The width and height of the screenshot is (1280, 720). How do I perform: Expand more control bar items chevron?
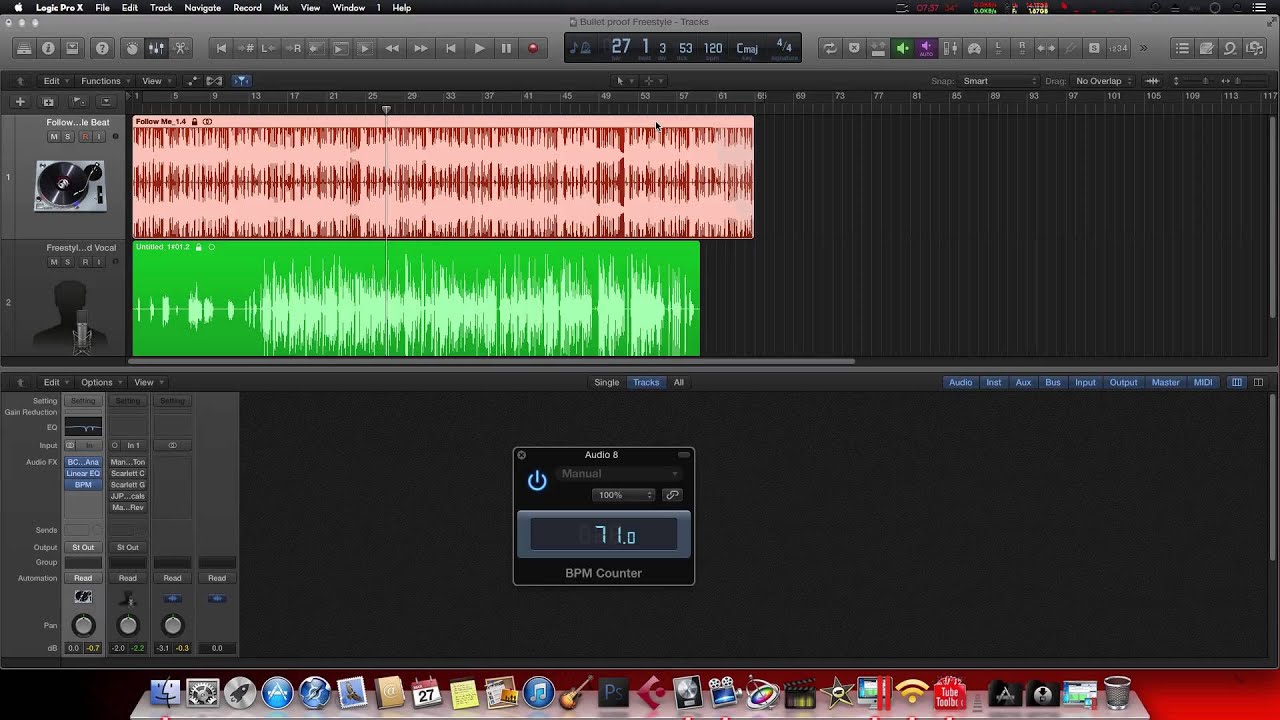click(x=1144, y=48)
